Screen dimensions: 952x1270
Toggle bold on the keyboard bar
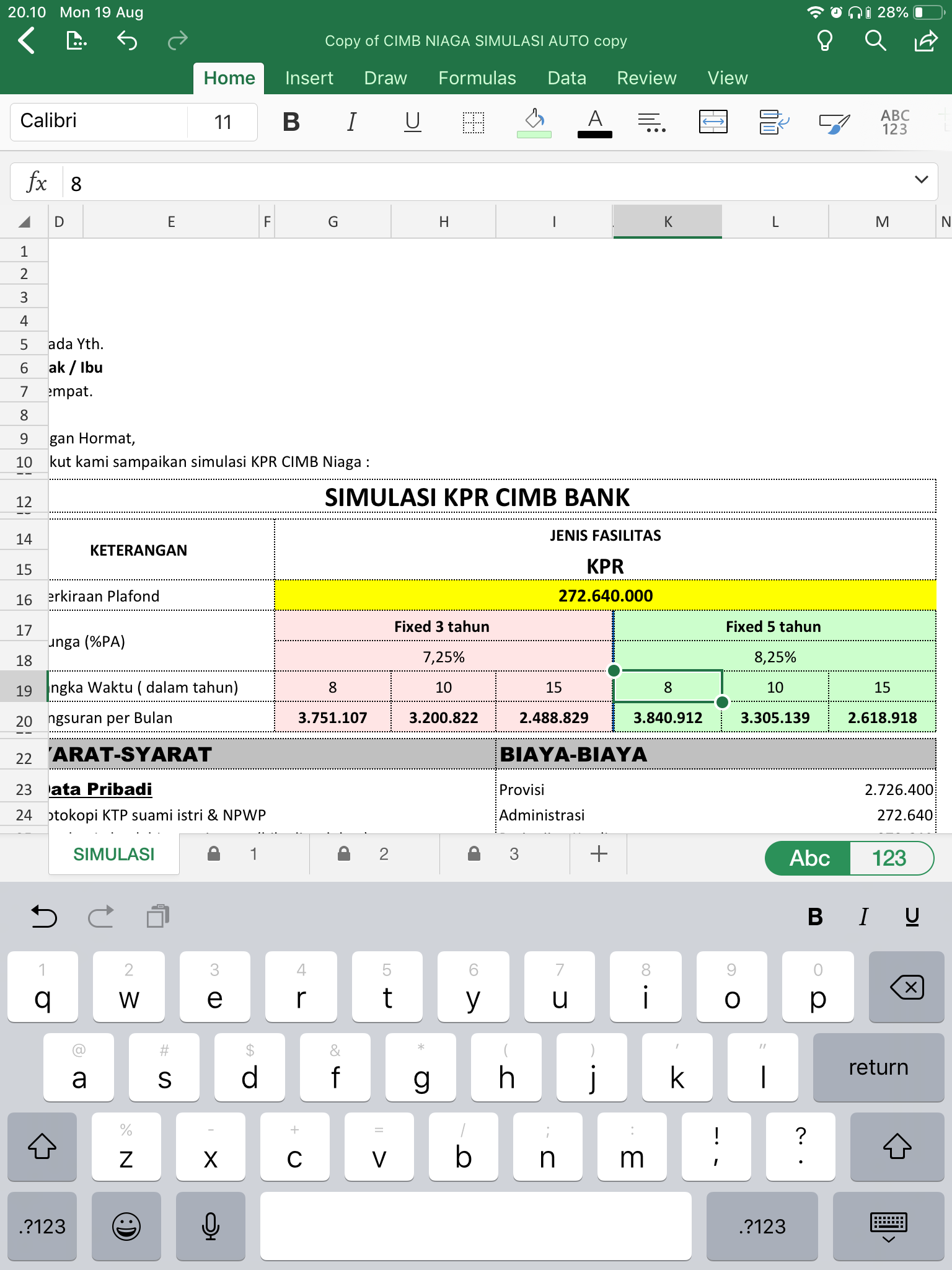tap(816, 917)
